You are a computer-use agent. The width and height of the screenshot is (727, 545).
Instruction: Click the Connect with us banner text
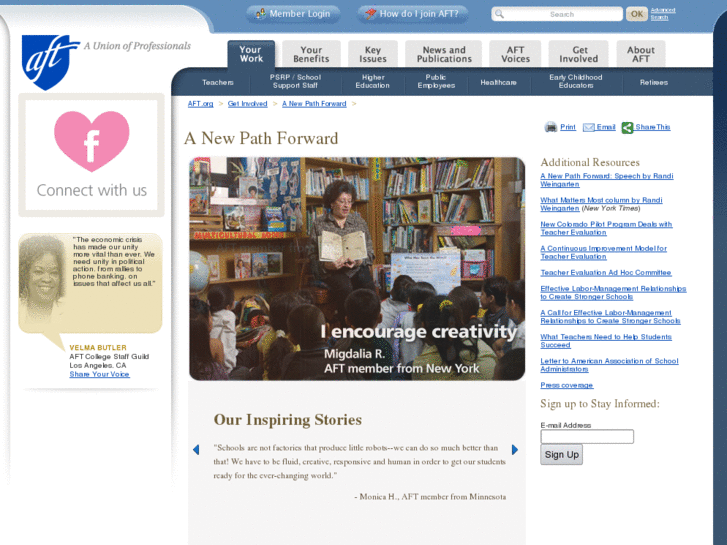point(92,190)
